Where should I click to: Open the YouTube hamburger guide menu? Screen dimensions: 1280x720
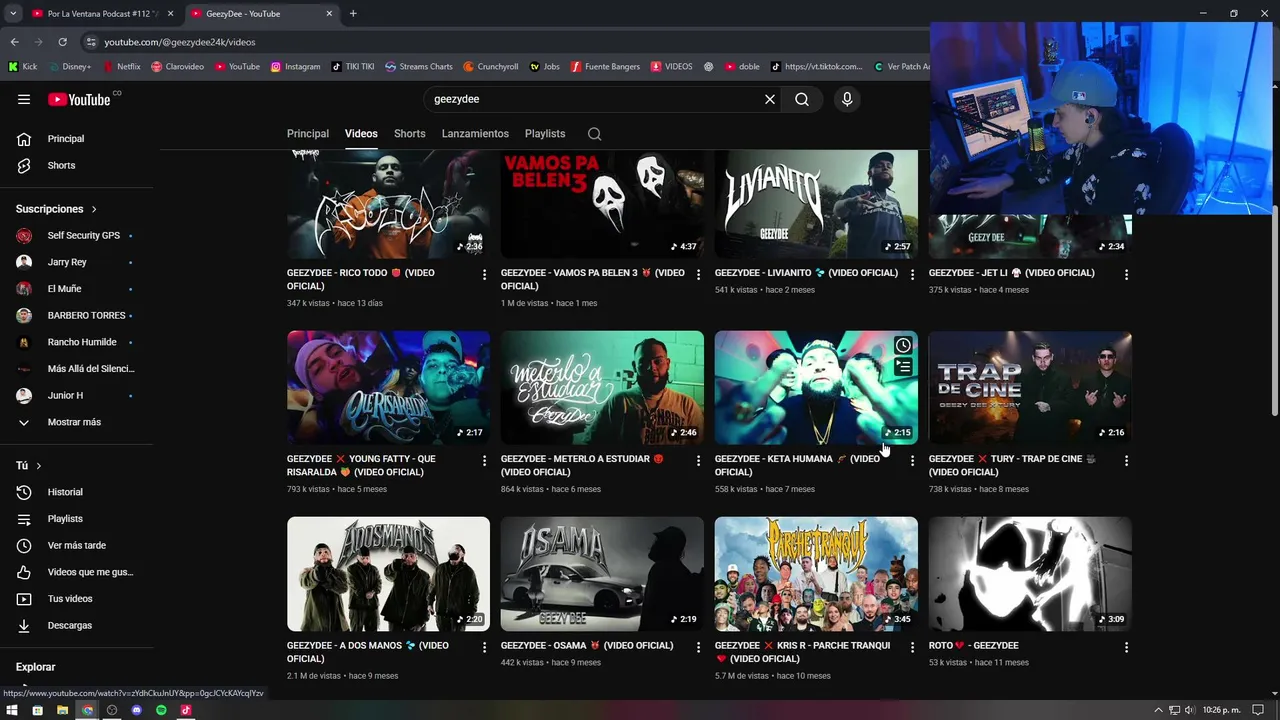[24, 99]
